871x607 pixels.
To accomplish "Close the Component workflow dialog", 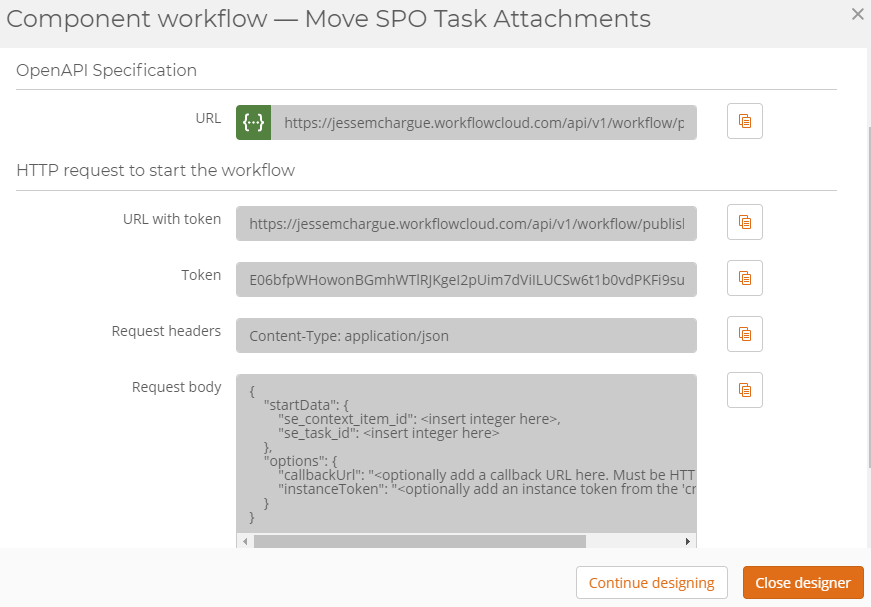I will pos(858,14).
